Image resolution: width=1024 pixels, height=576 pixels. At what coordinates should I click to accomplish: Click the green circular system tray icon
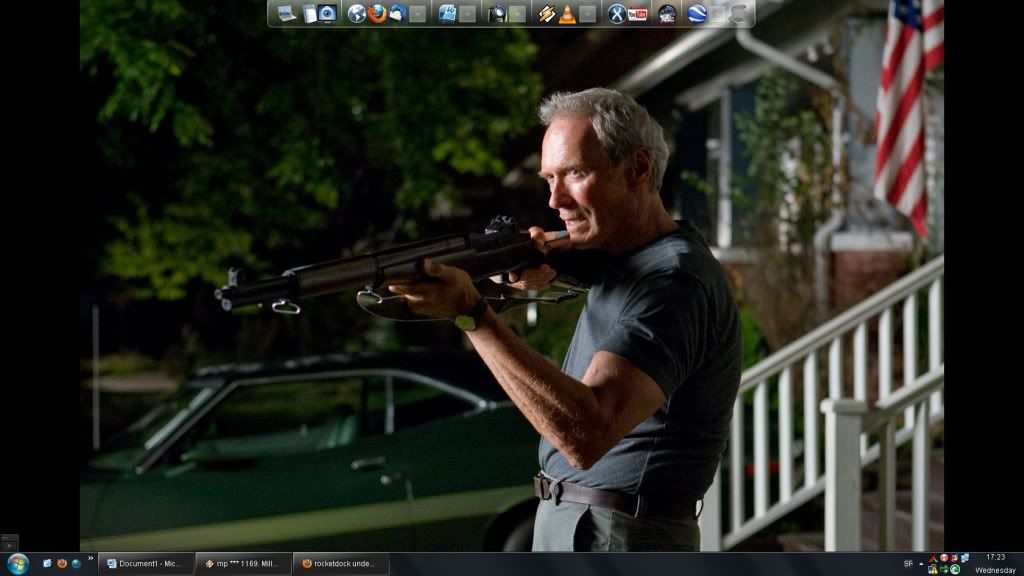point(954,569)
